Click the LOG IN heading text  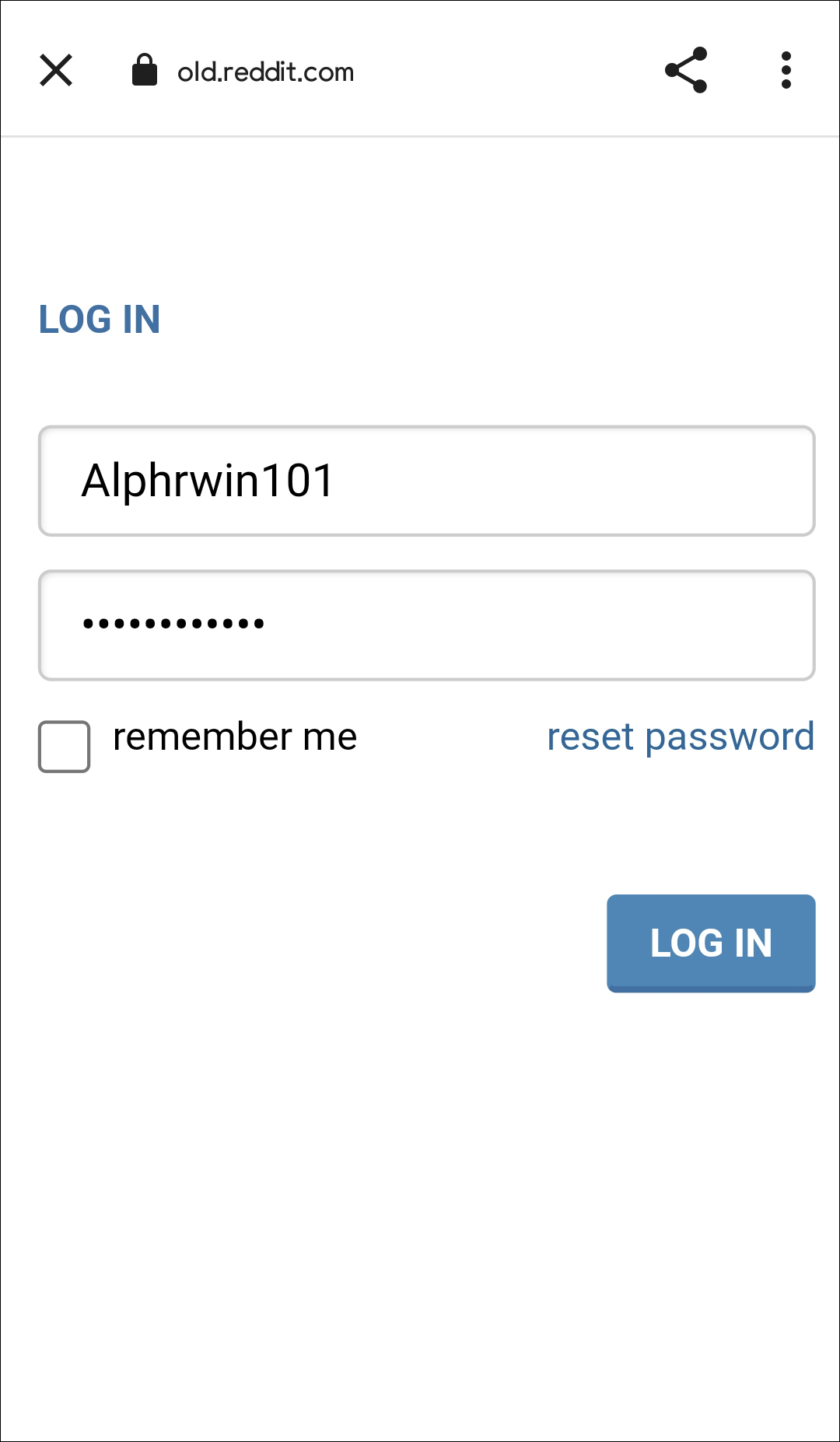point(100,320)
